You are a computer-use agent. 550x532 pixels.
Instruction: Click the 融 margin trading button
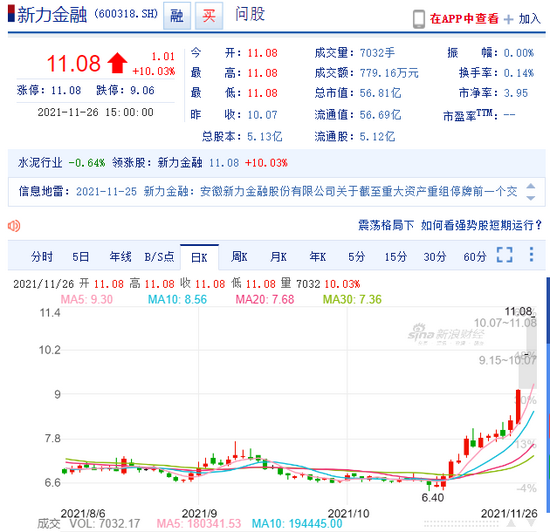[177, 16]
